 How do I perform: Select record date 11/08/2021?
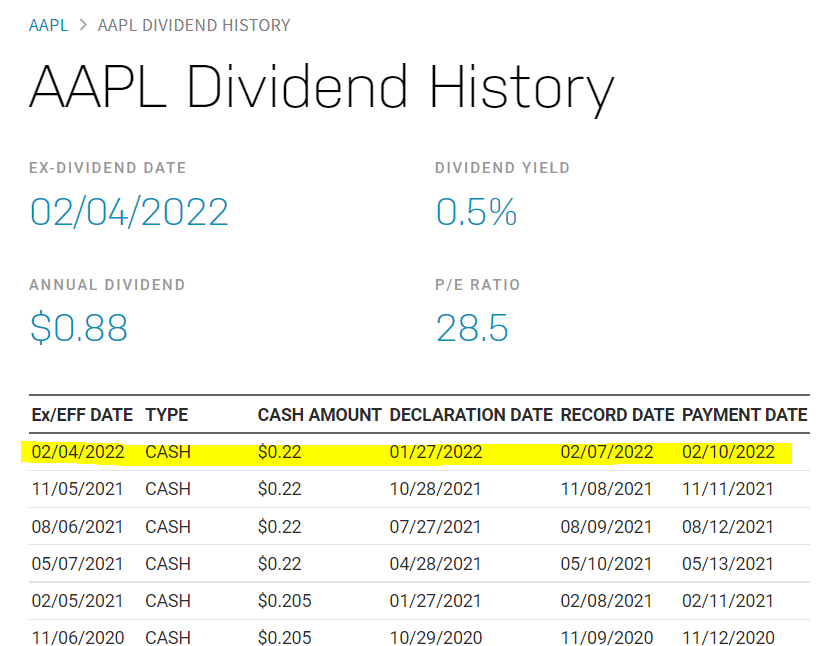[606, 489]
